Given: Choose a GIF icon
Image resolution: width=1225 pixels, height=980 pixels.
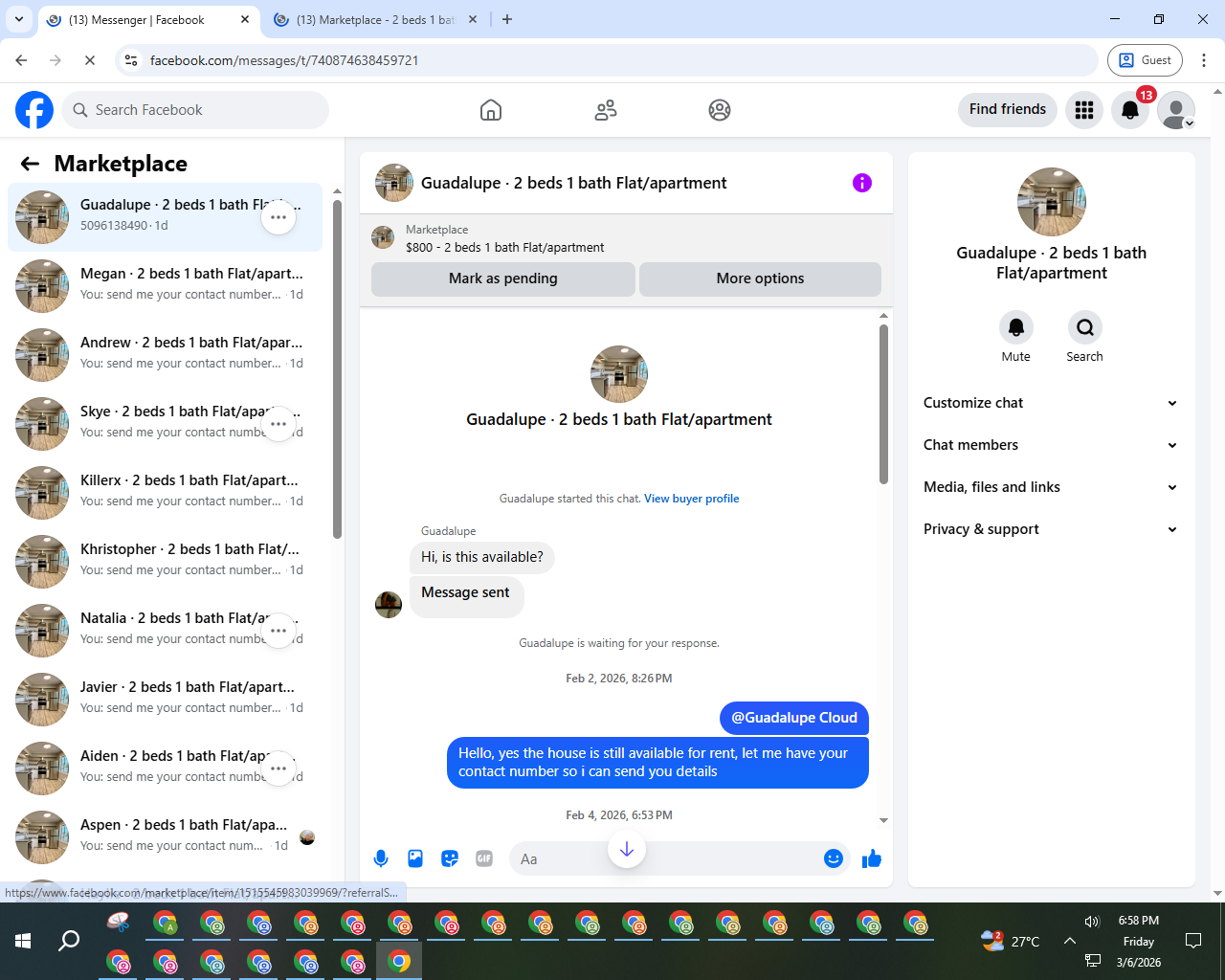Looking at the screenshot, I should pos(484,858).
